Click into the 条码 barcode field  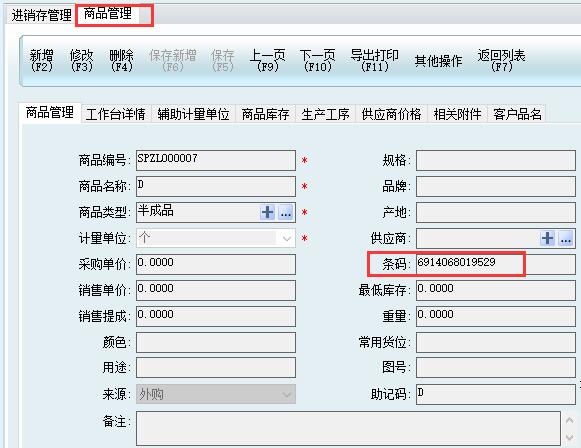496,264
